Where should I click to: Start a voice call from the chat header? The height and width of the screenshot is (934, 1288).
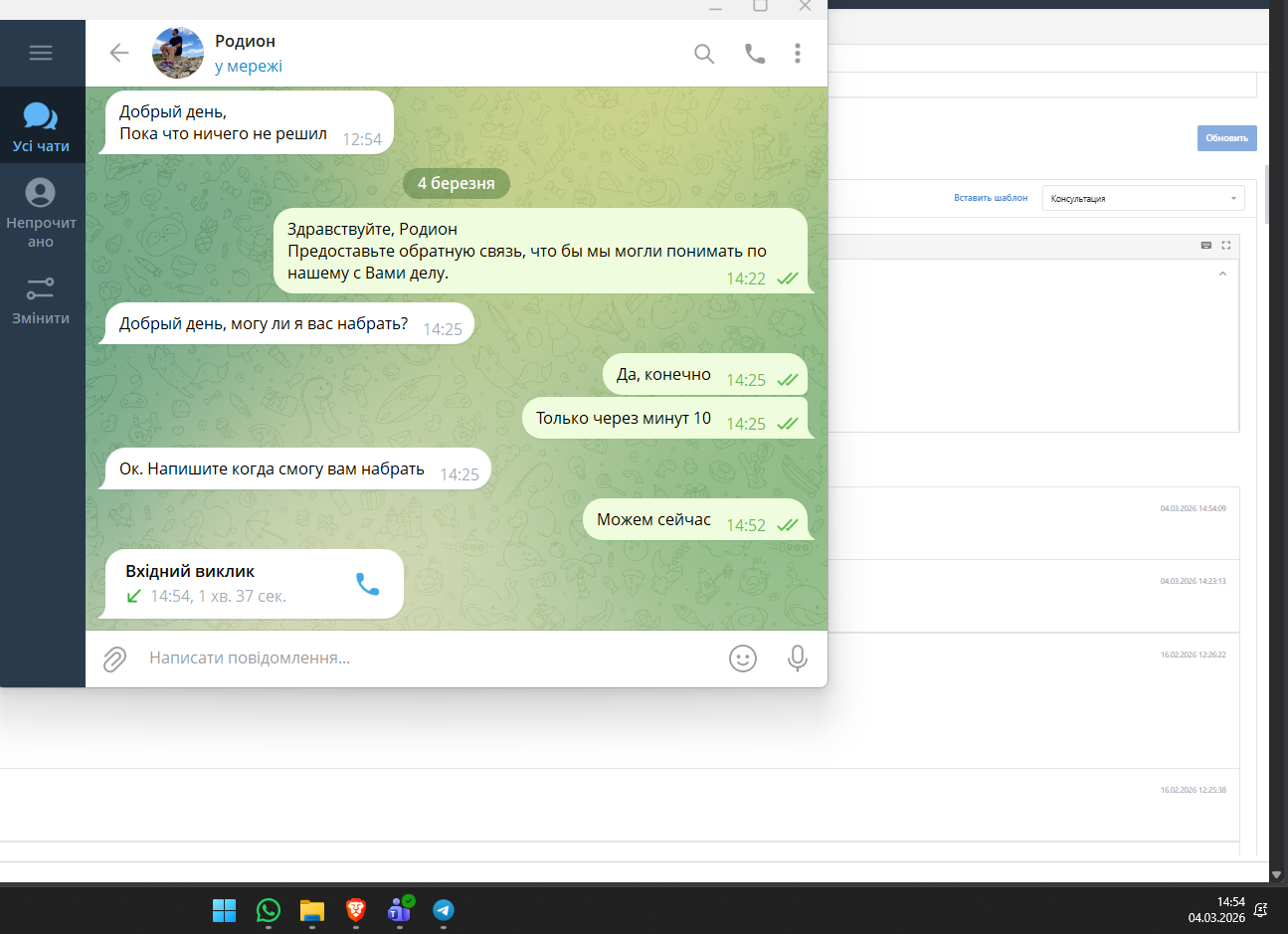(755, 54)
